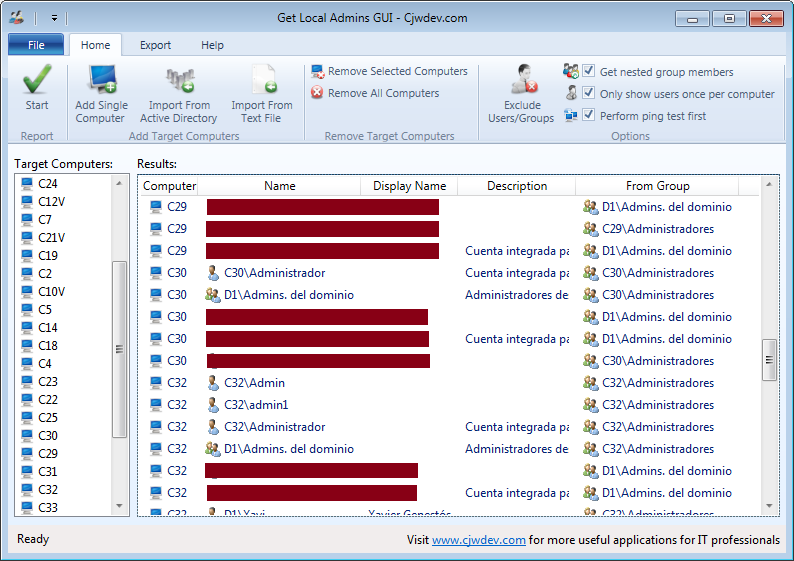Click the Import From Active Directory icon

[180, 79]
